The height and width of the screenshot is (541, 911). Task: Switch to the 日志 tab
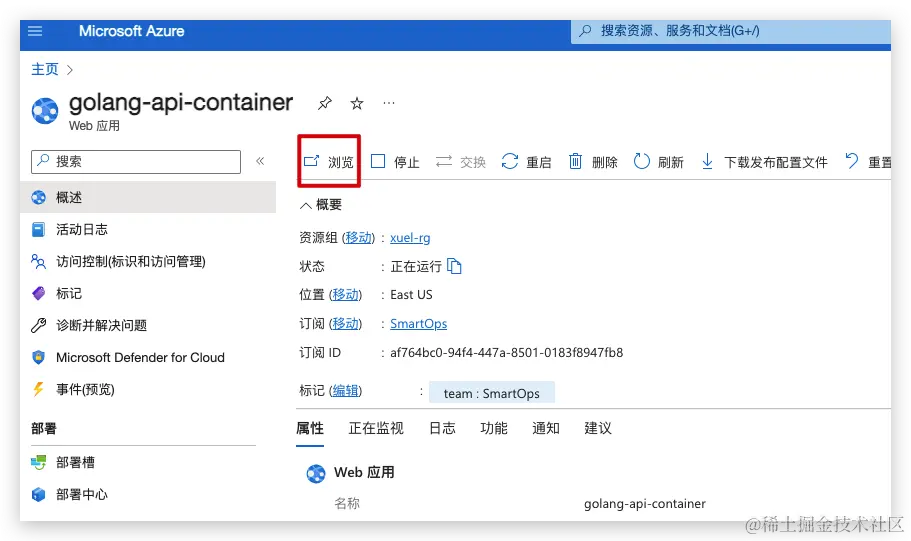[x=442, y=428]
